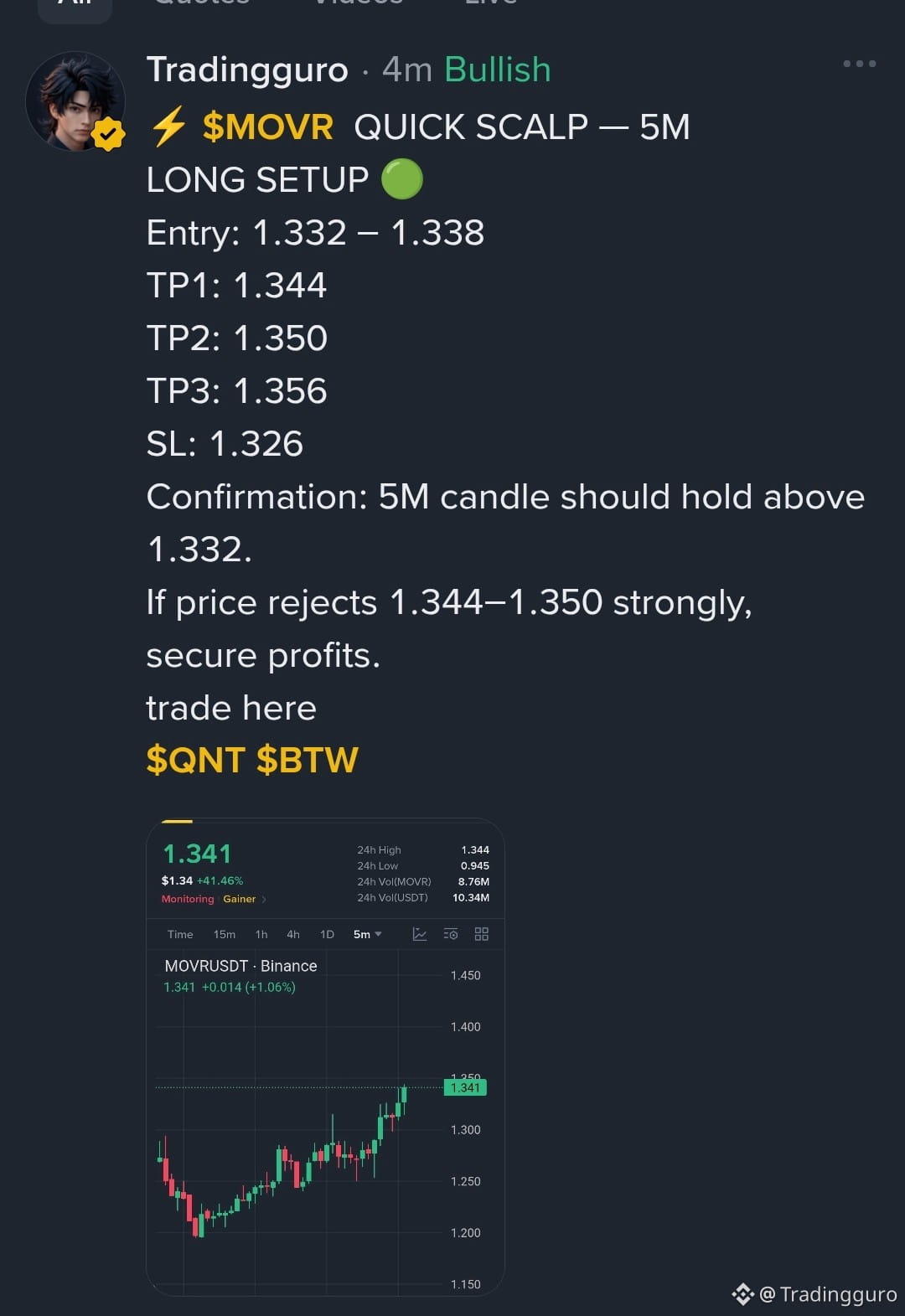Open the $BTW ticker link
This screenshot has height=1316, width=905.
pyautogui.click(x=307, y=760)
